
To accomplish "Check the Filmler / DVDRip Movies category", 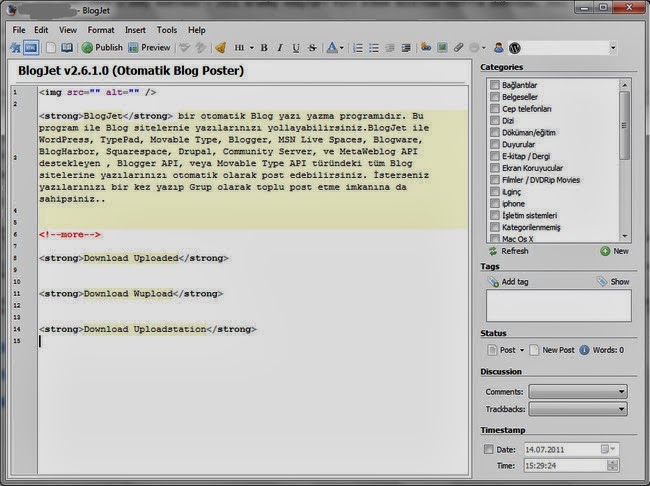I will click(x=495, y=180).
